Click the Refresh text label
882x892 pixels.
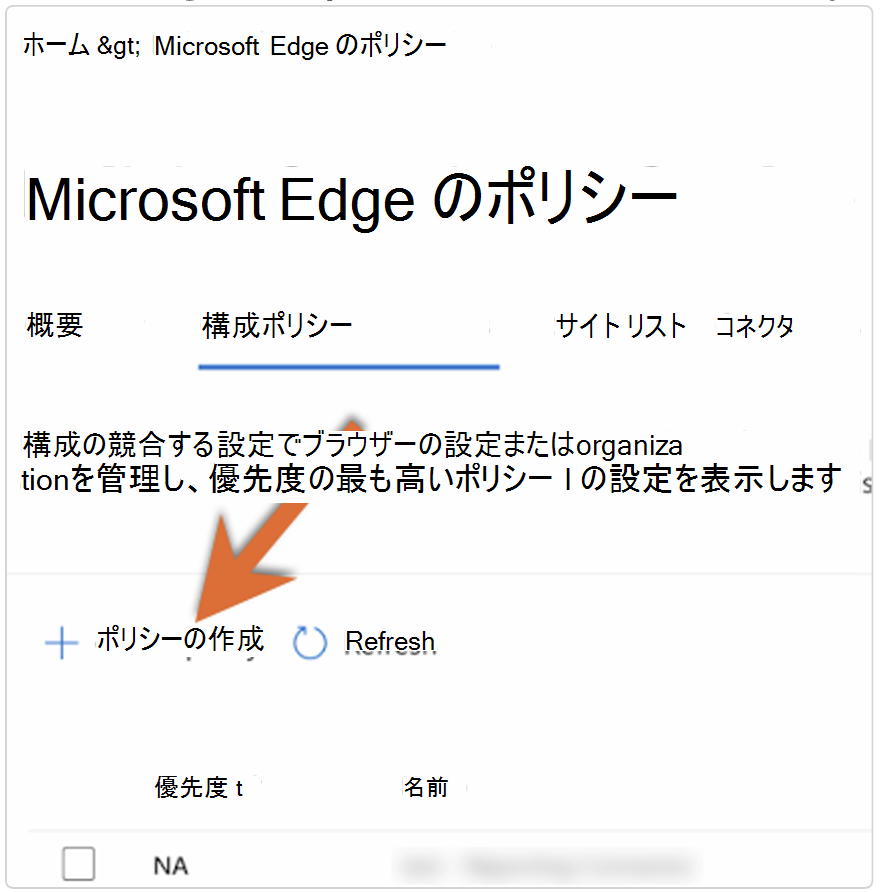click(x=389, y=641)
